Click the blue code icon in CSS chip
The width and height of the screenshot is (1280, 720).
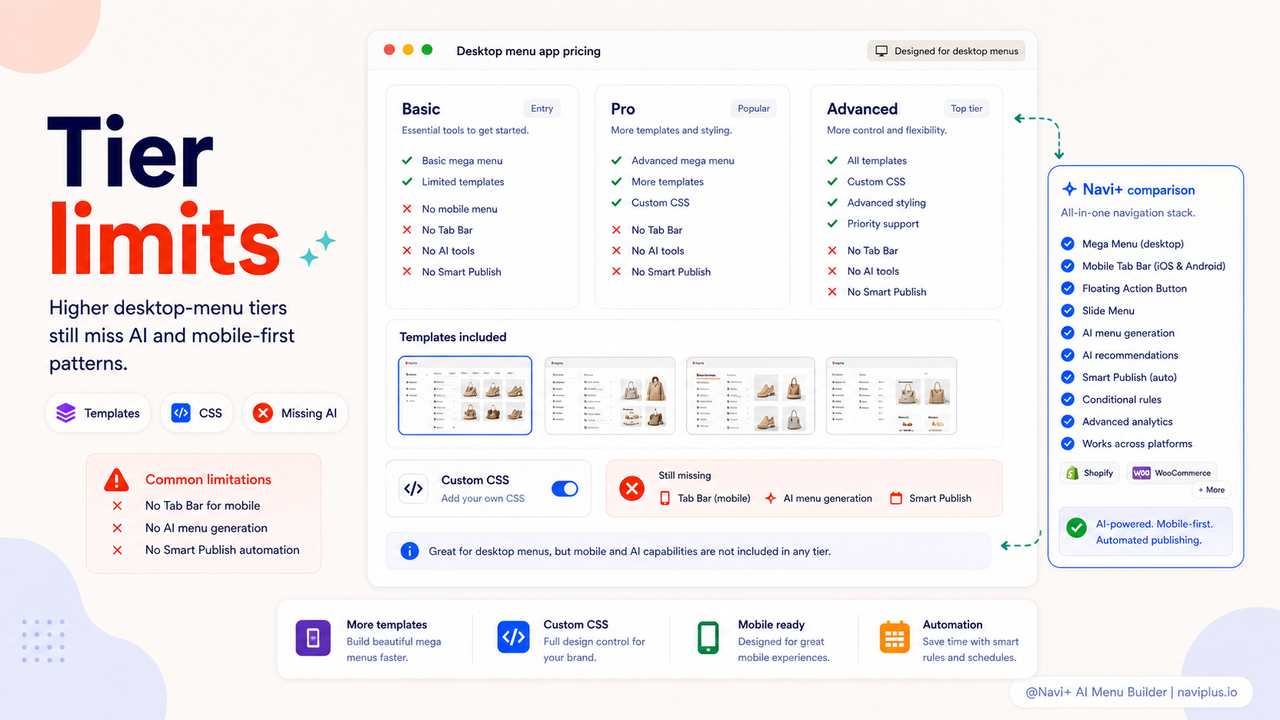coord(181,413)
